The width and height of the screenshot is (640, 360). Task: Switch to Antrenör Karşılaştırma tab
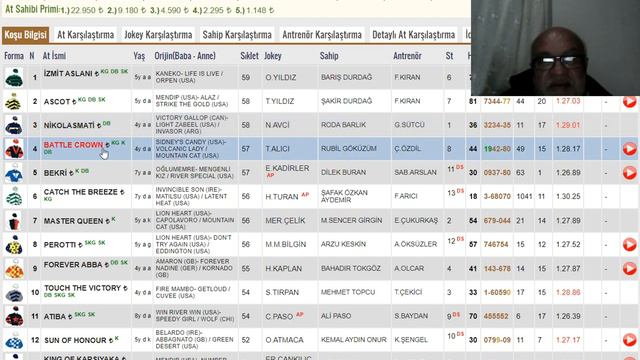point(322,35)
